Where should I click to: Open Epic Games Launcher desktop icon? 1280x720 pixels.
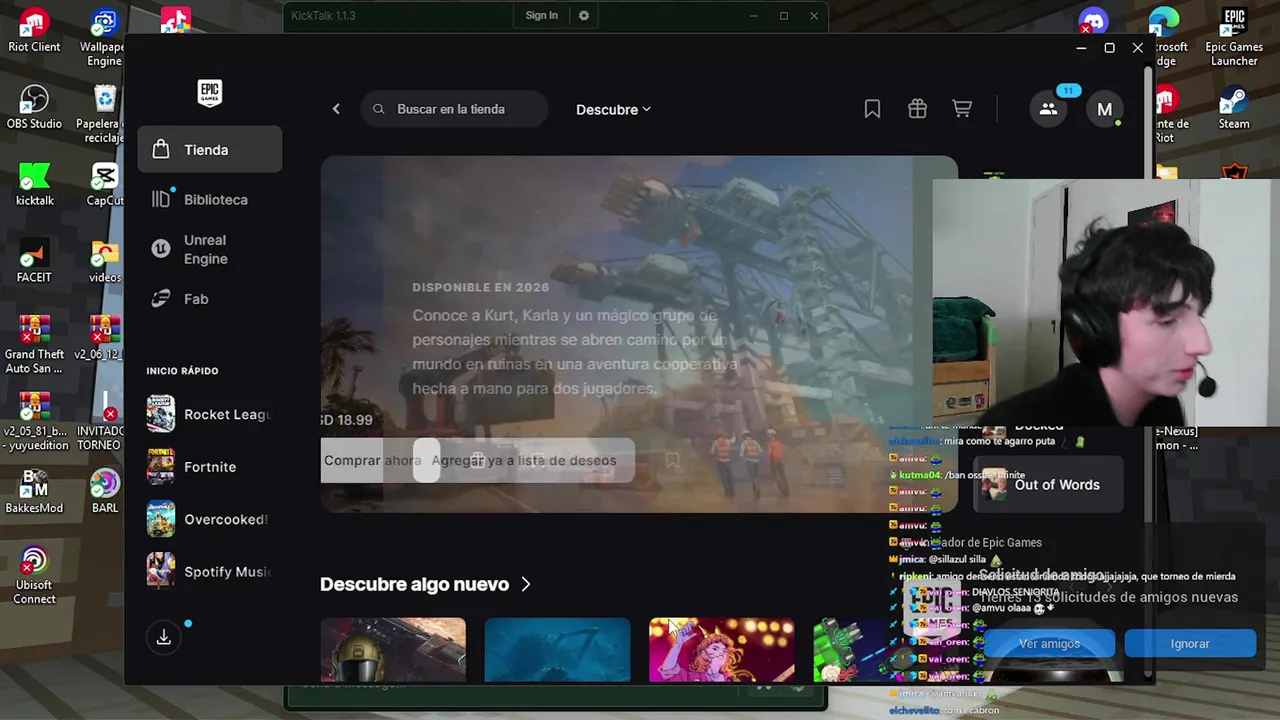[1234, 37]
